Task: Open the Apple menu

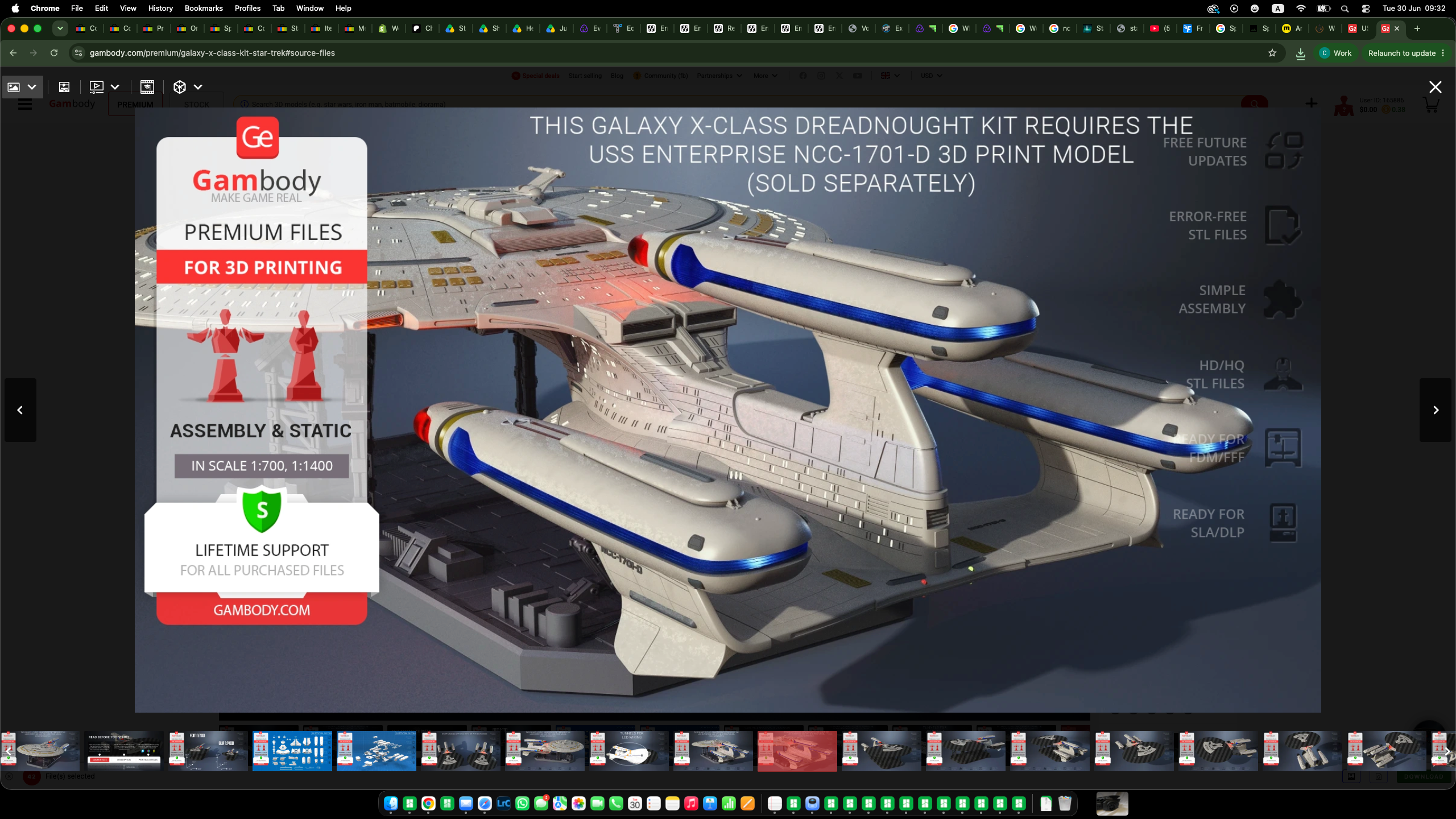Action: 15,8
